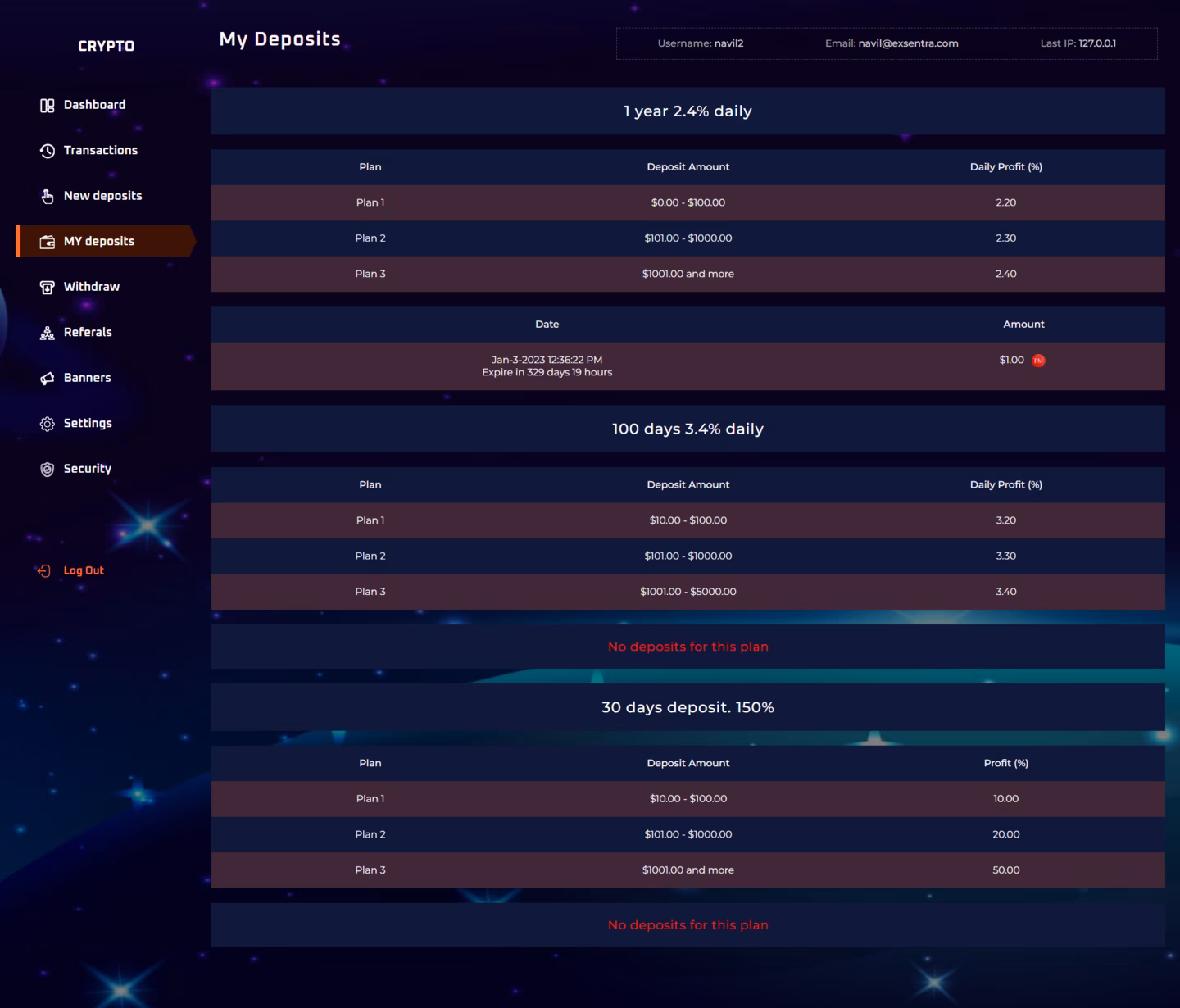Click the Settings gear icon
The width and height of the screenshot is (1180, 1008).
point(48,424)
